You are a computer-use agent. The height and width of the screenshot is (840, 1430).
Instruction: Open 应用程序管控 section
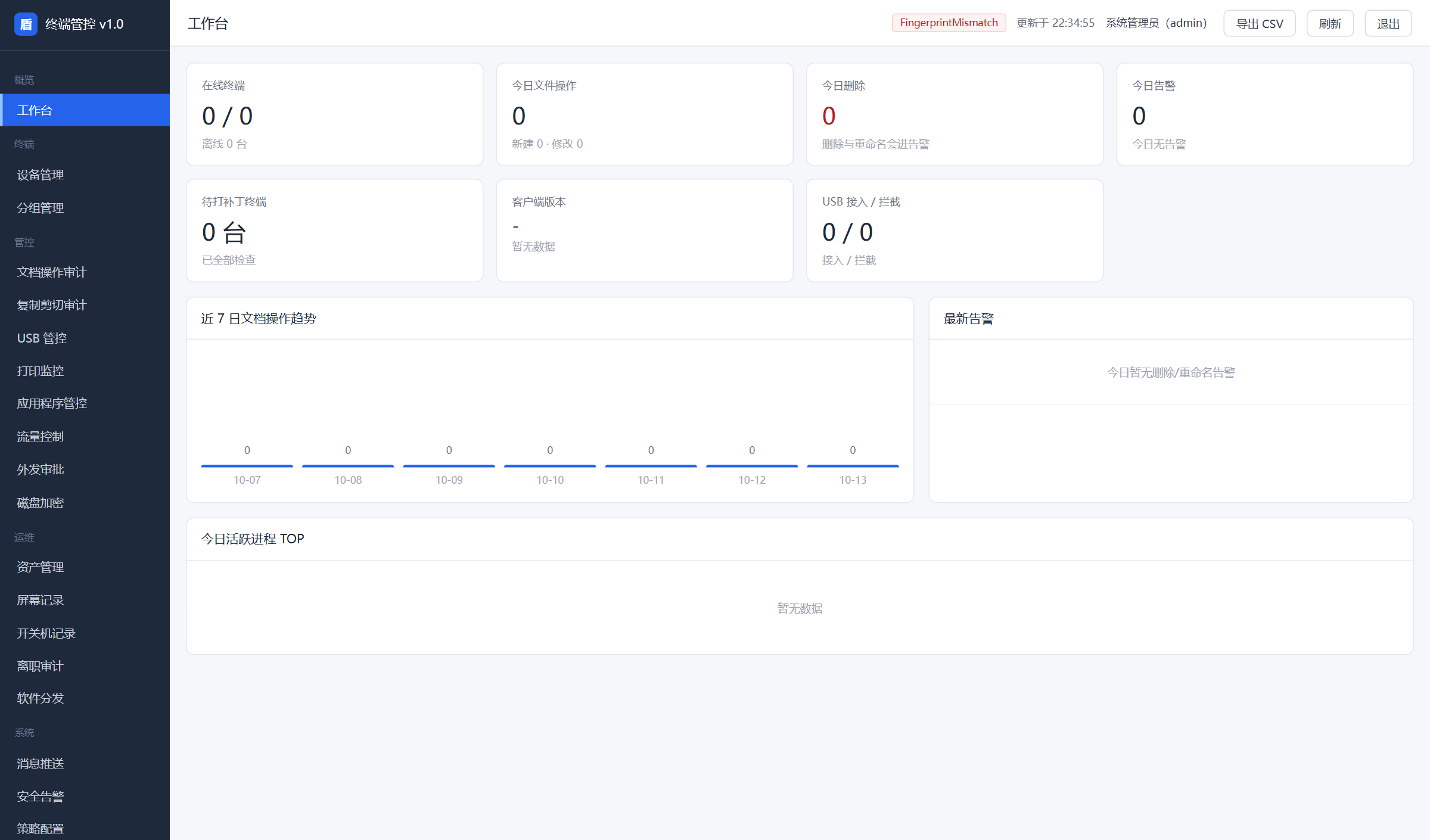click(85, 403)
